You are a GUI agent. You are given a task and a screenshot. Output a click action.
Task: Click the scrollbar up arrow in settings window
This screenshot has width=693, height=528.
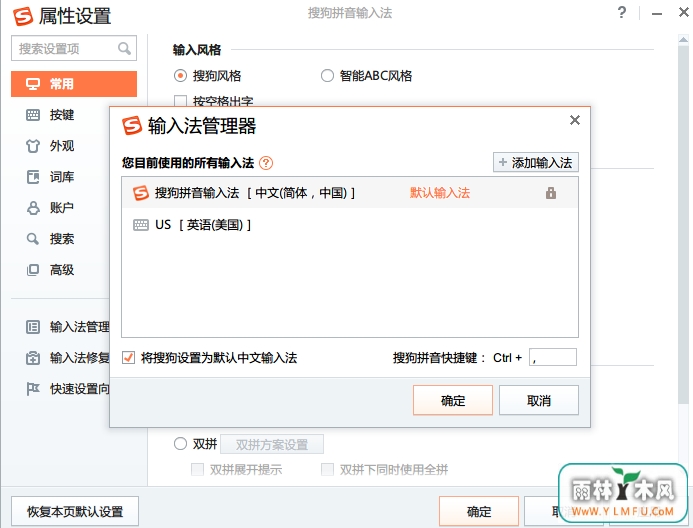tap(683, 40)
